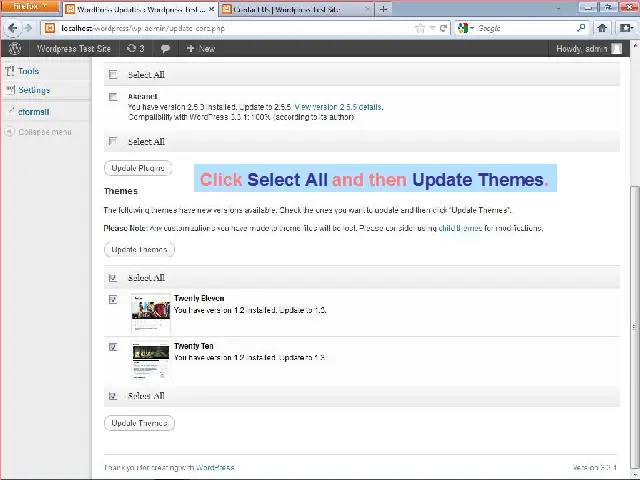Open the + New admin bar menu

[x=201, y=49]
